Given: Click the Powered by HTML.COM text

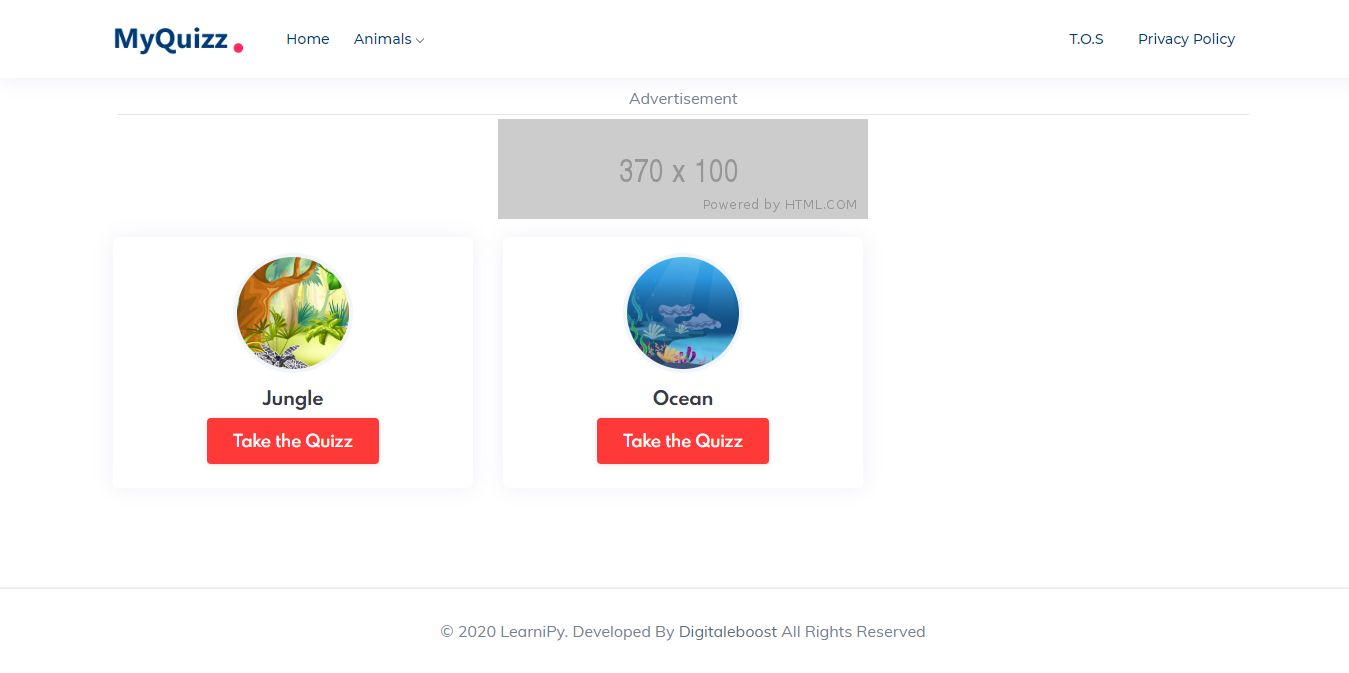Looking at the screenshot, I should coord(779,205).
